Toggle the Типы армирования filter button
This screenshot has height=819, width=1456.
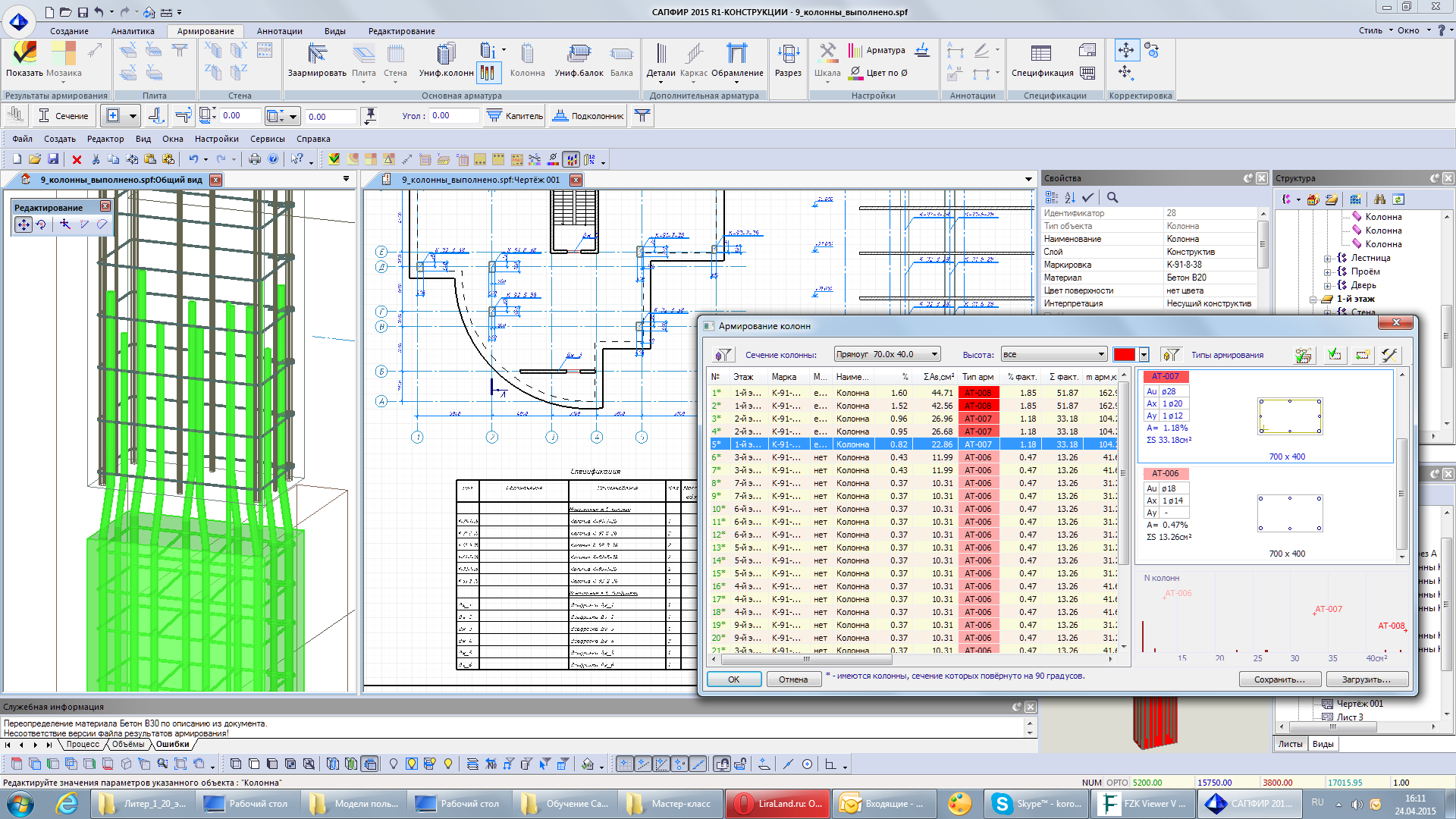pyautogui.click(x=1171, y=355)
